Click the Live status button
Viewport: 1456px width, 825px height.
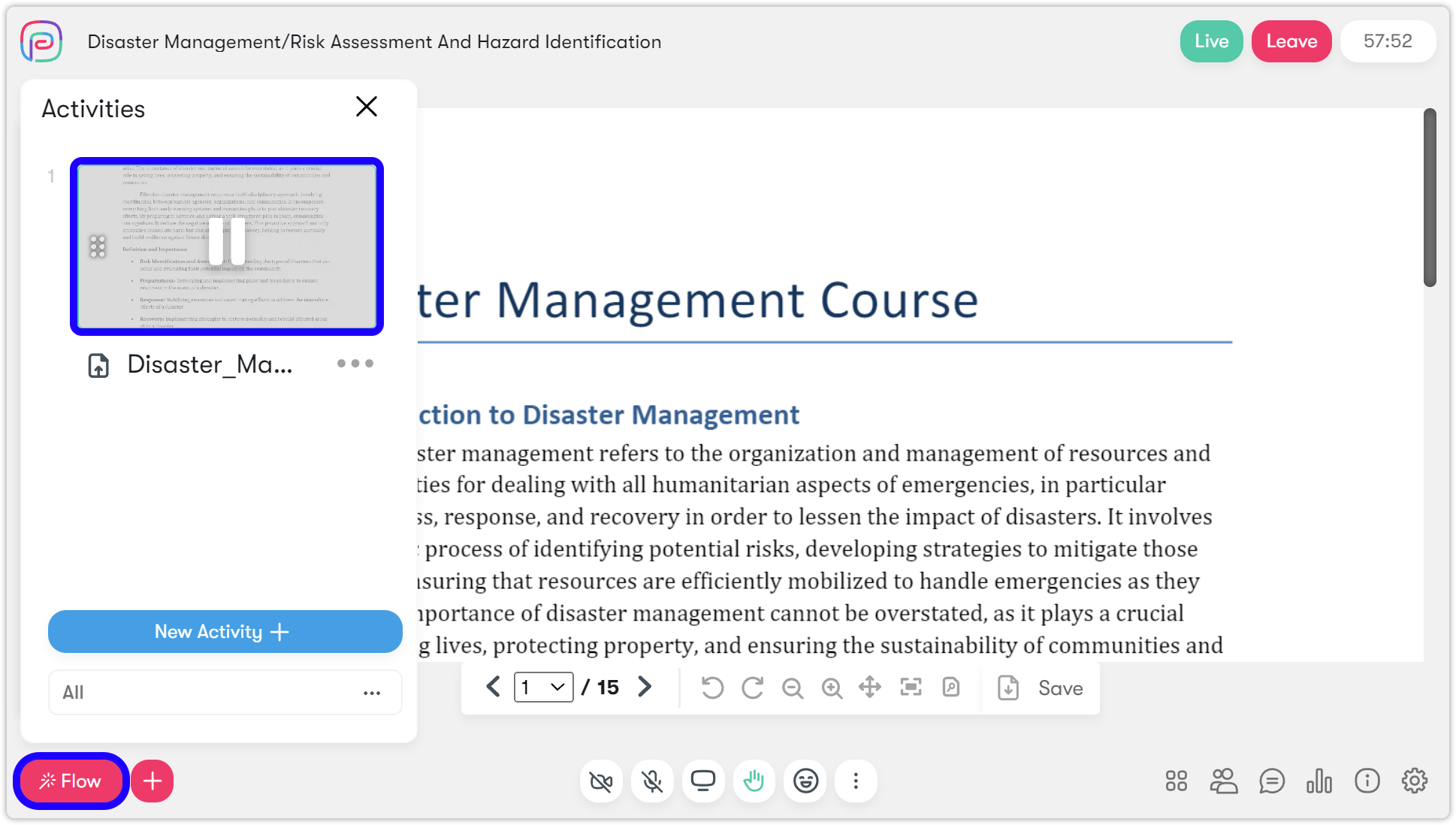1211,41
